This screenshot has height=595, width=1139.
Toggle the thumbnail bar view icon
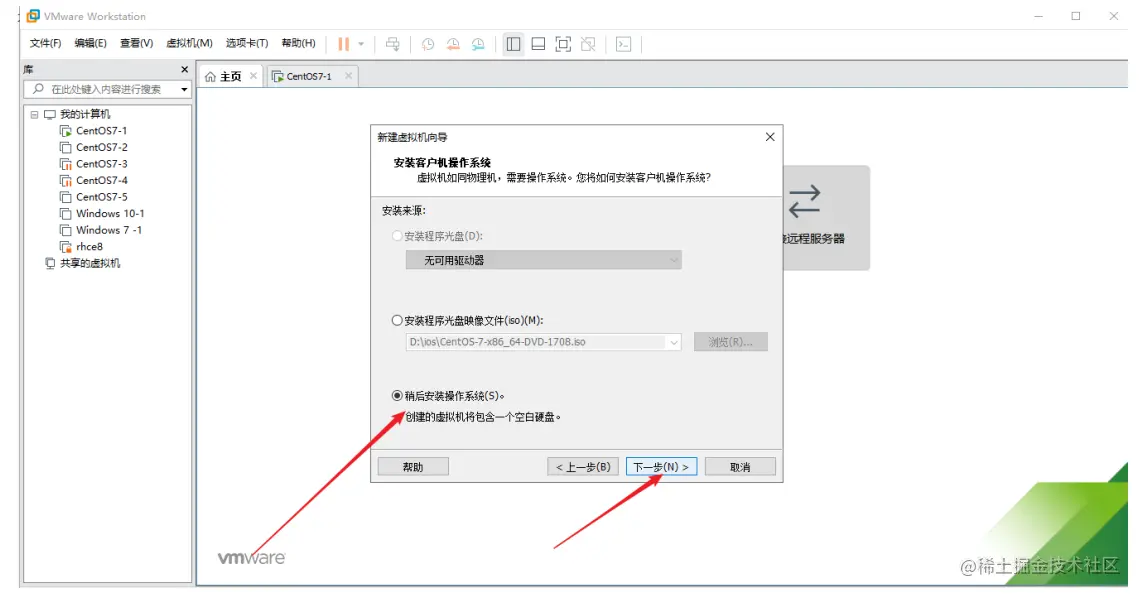(538, 44)
